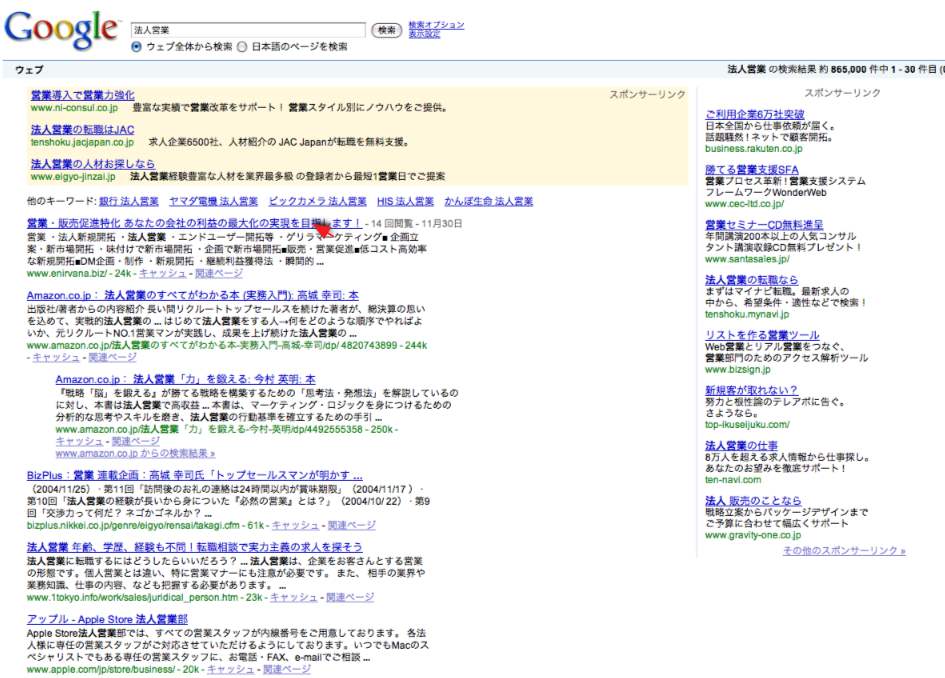Viewport: 945px width, 678px height.
Task: Open キャッシュ for the bizplus.nikkei.co.jp result
Action: pos(295,526)
